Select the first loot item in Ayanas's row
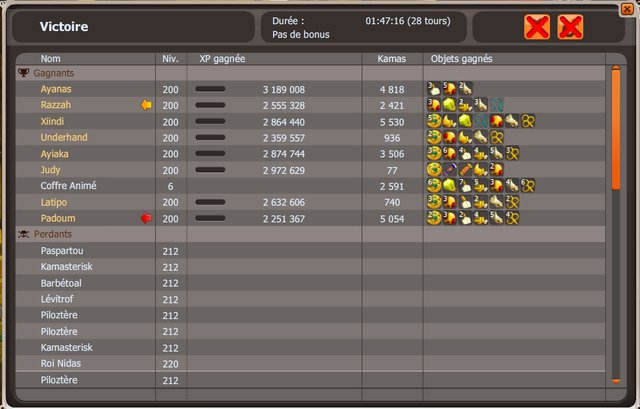The height and width of the screenshot is (409, 640). (433, 89)
